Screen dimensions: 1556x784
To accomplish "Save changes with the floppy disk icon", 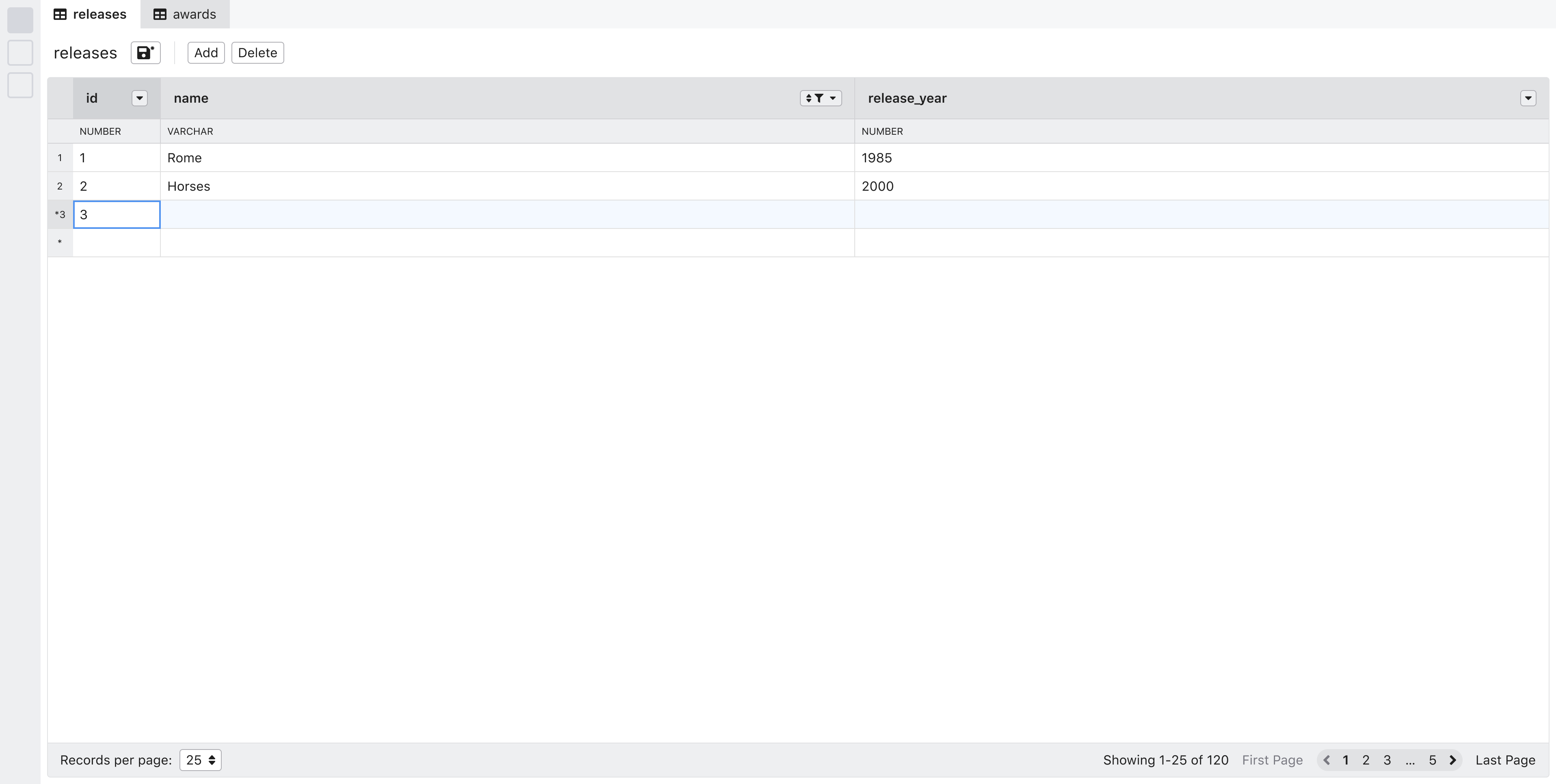I will point(146,52).
